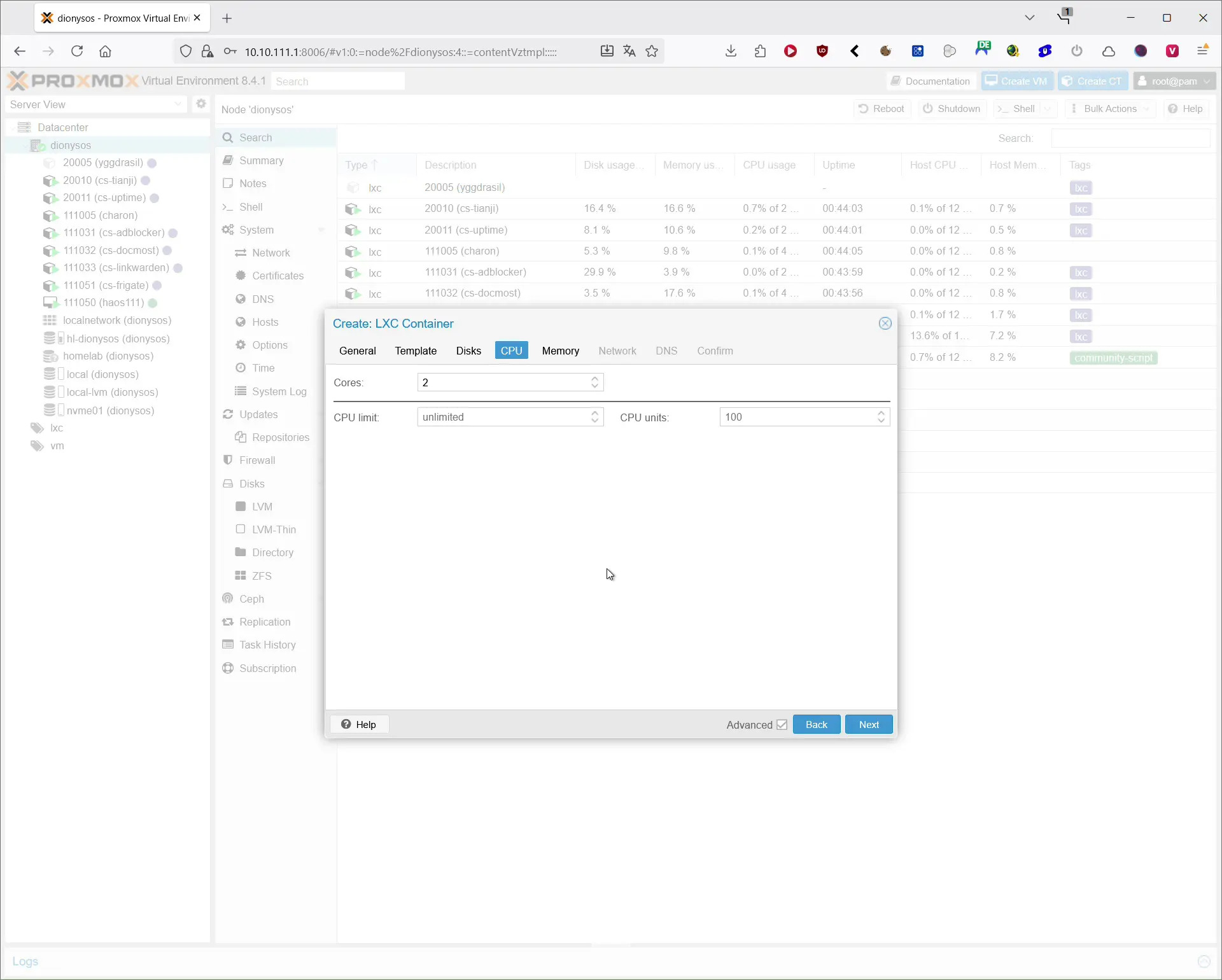Open Firefox application menu icon

[1202, 52]
